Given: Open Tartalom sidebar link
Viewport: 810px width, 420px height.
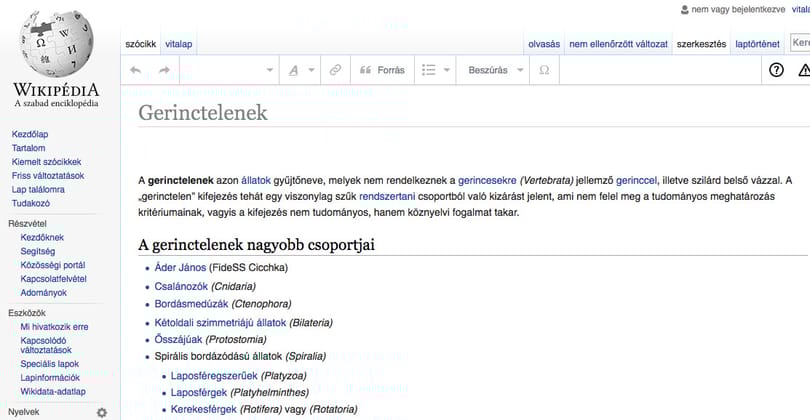Looking at the screenshot, I should point(28,148).
